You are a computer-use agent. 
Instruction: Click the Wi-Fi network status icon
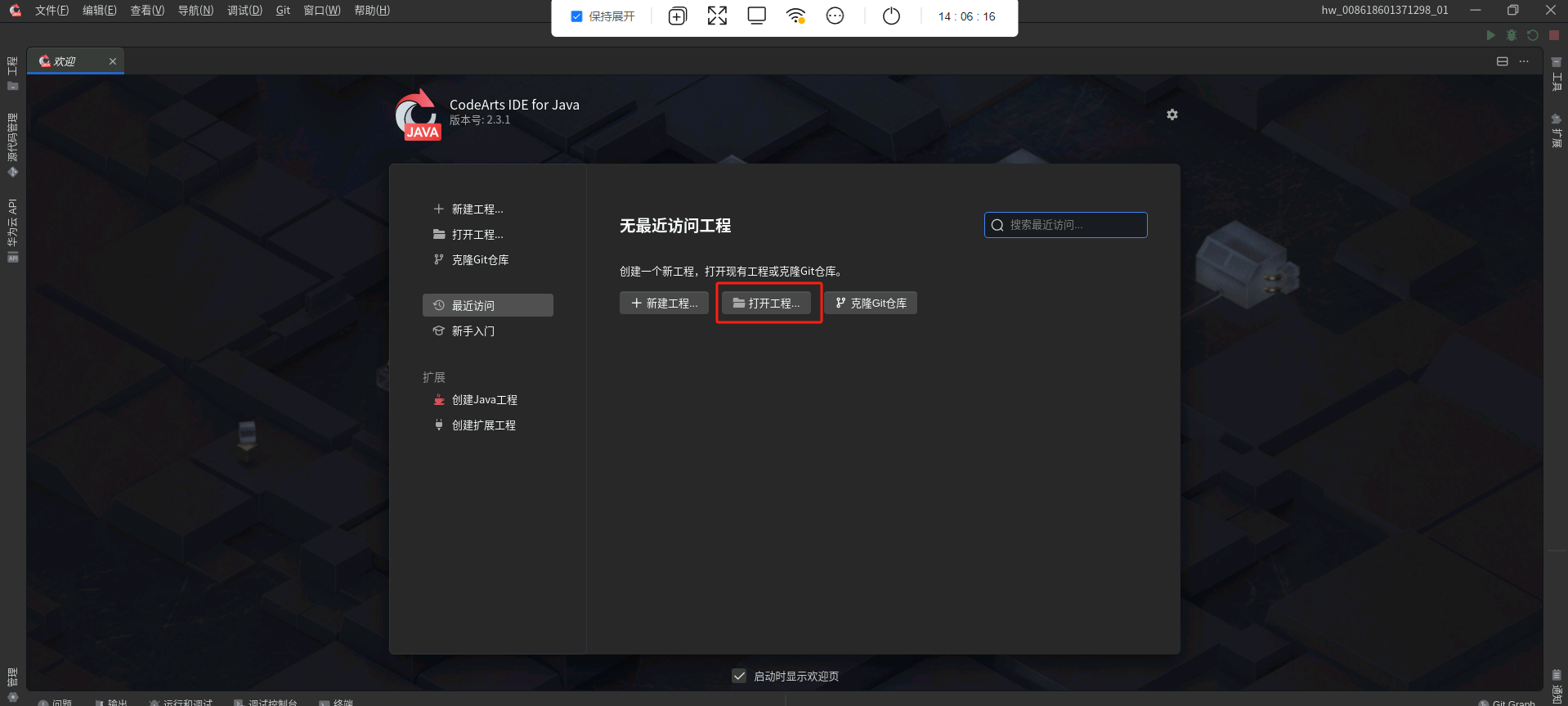tap(796, 16)
